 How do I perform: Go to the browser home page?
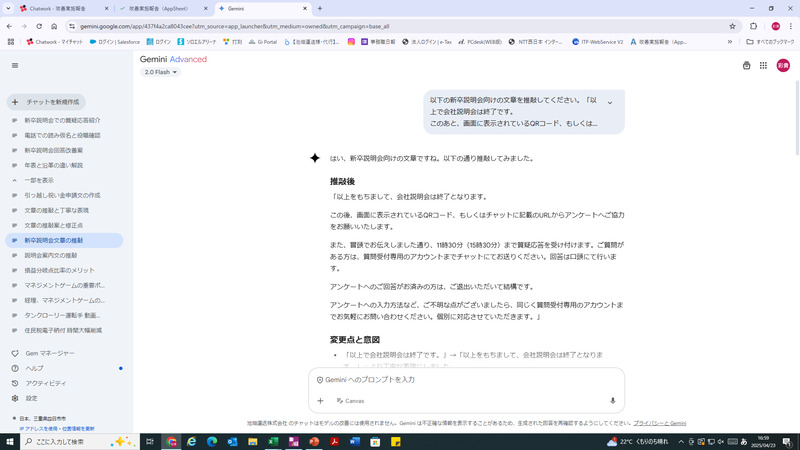coord(54,26)
